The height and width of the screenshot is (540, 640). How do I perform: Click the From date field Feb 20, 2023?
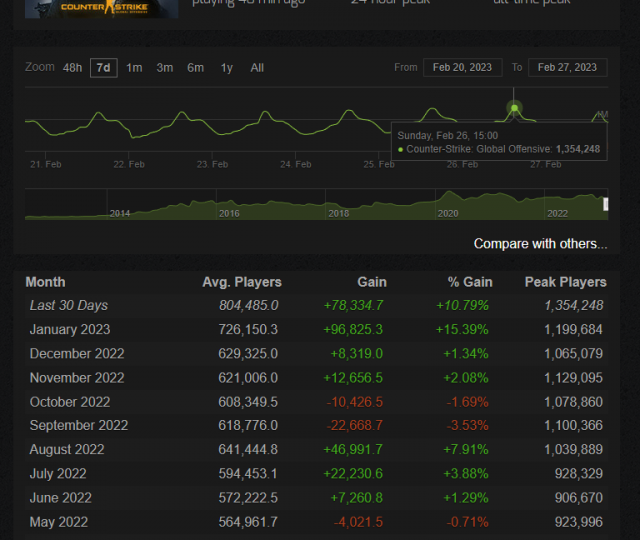click(x=462, y=68)
